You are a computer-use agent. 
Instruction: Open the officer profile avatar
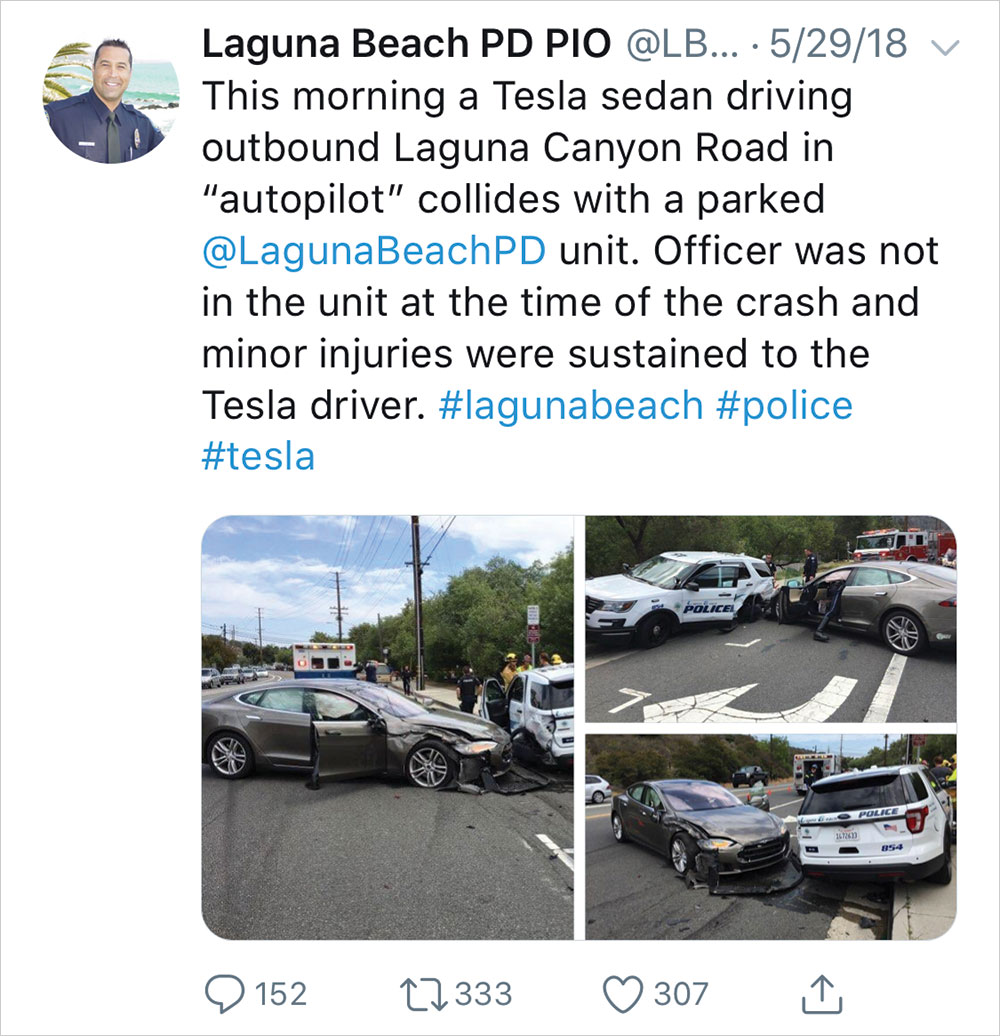111,101
